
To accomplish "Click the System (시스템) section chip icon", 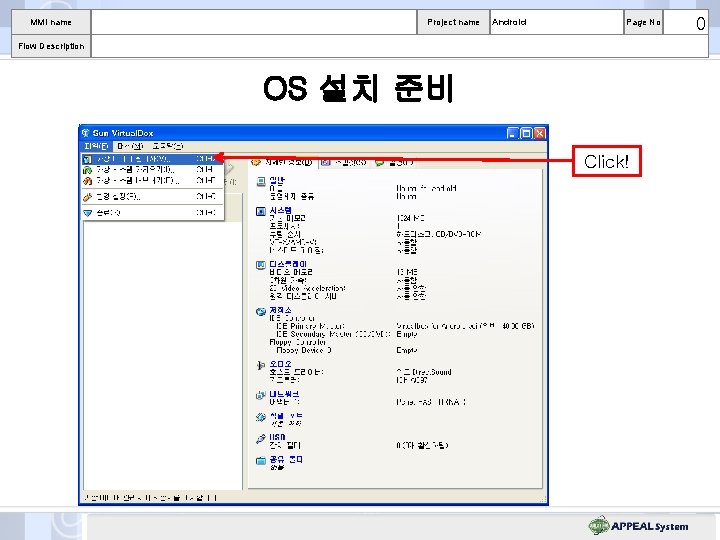I will (261, 211).
